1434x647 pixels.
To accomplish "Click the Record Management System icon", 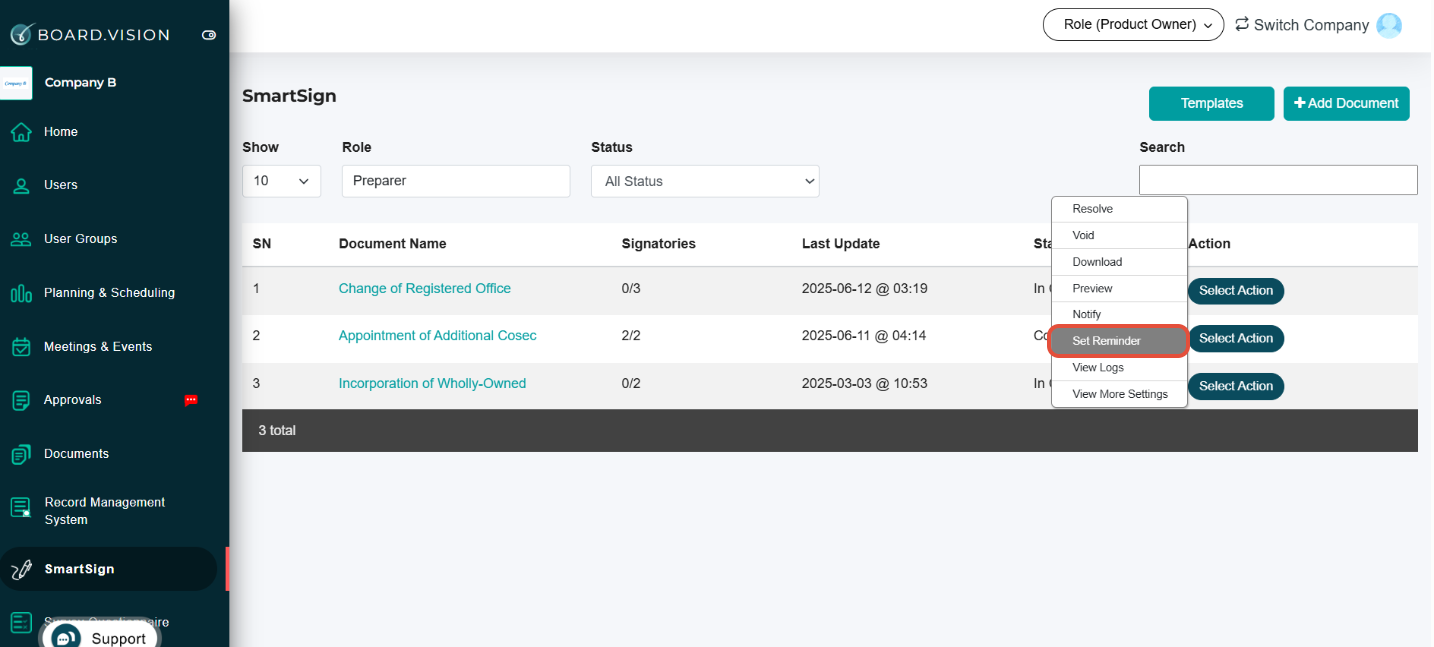I will (x=21, y=508).
